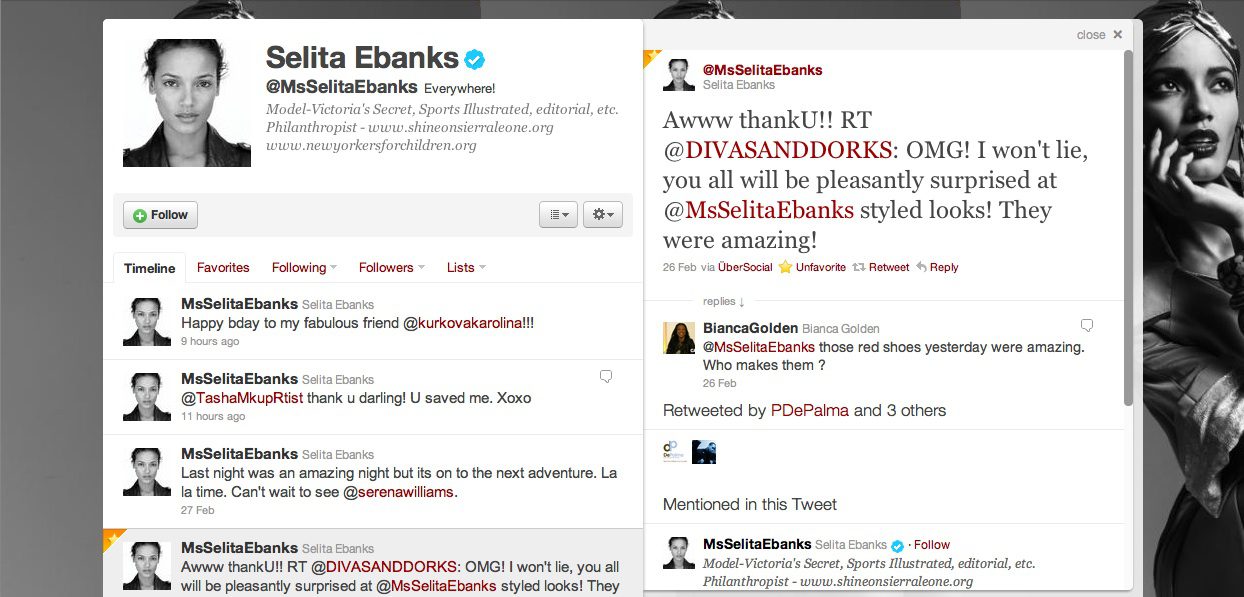1244x597 pixels.
Task: Click PDePalma retweeter link
Action: (x=810, y=410)
